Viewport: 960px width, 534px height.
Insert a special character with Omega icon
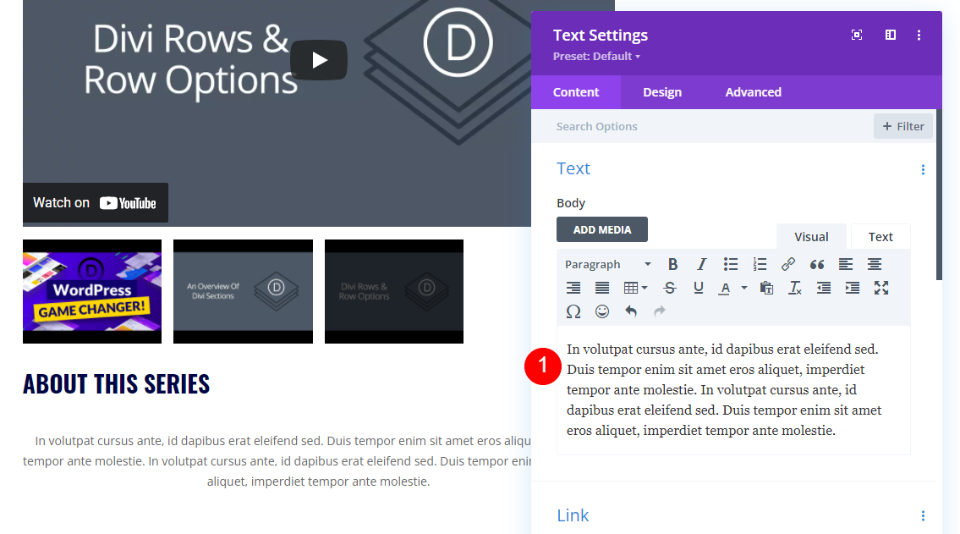(573, 311)
